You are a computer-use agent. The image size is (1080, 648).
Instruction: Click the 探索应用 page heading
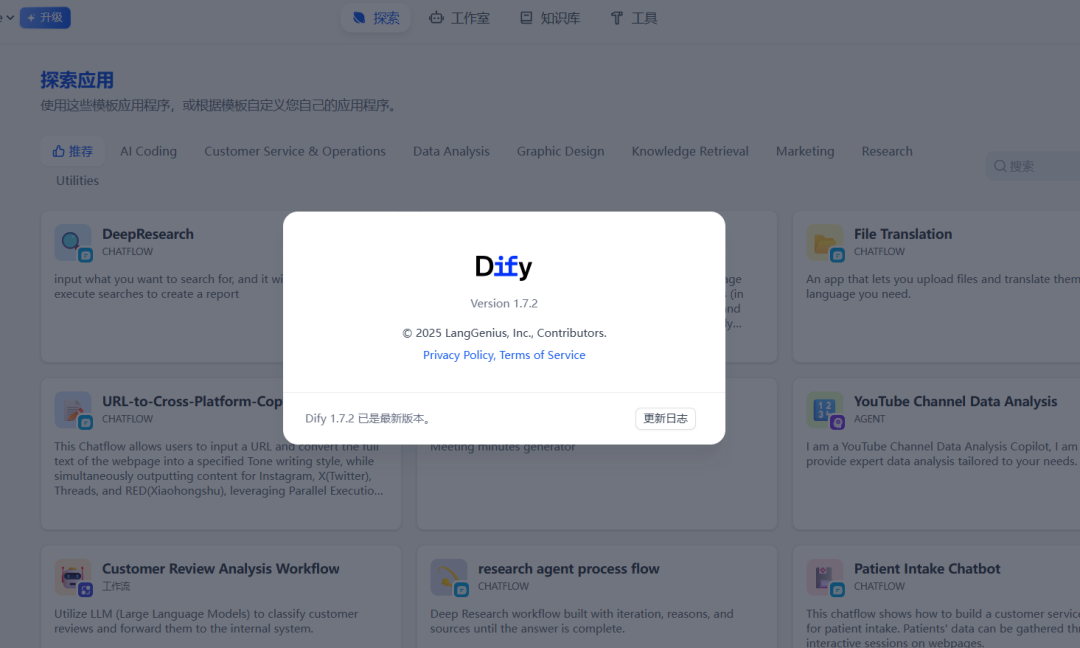point(76,80)
